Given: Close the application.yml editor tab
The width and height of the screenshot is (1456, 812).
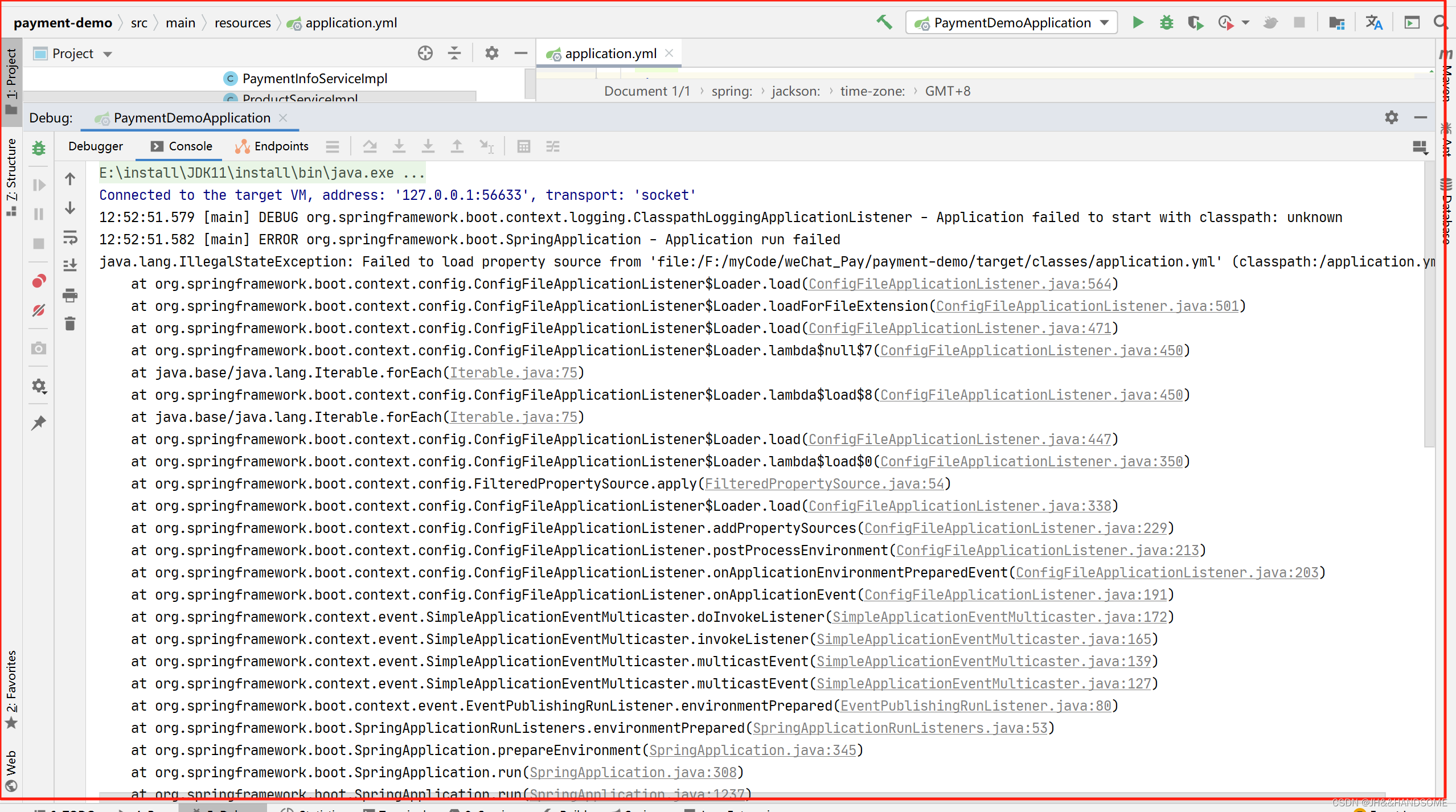Looking at the screenshot, I should (x=669, y=53).
